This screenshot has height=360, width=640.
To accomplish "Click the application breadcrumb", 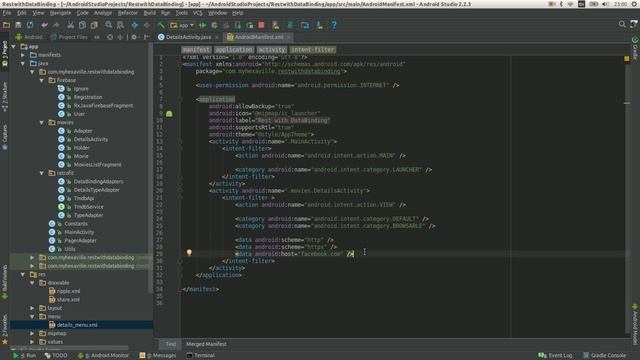I will (x=234, y=50).
